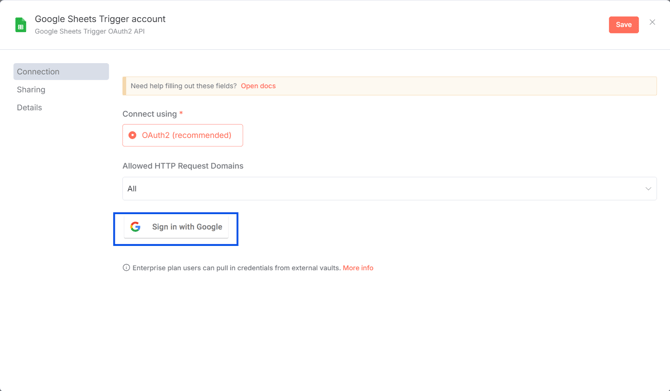Open the Connection tab

(61, 71)
